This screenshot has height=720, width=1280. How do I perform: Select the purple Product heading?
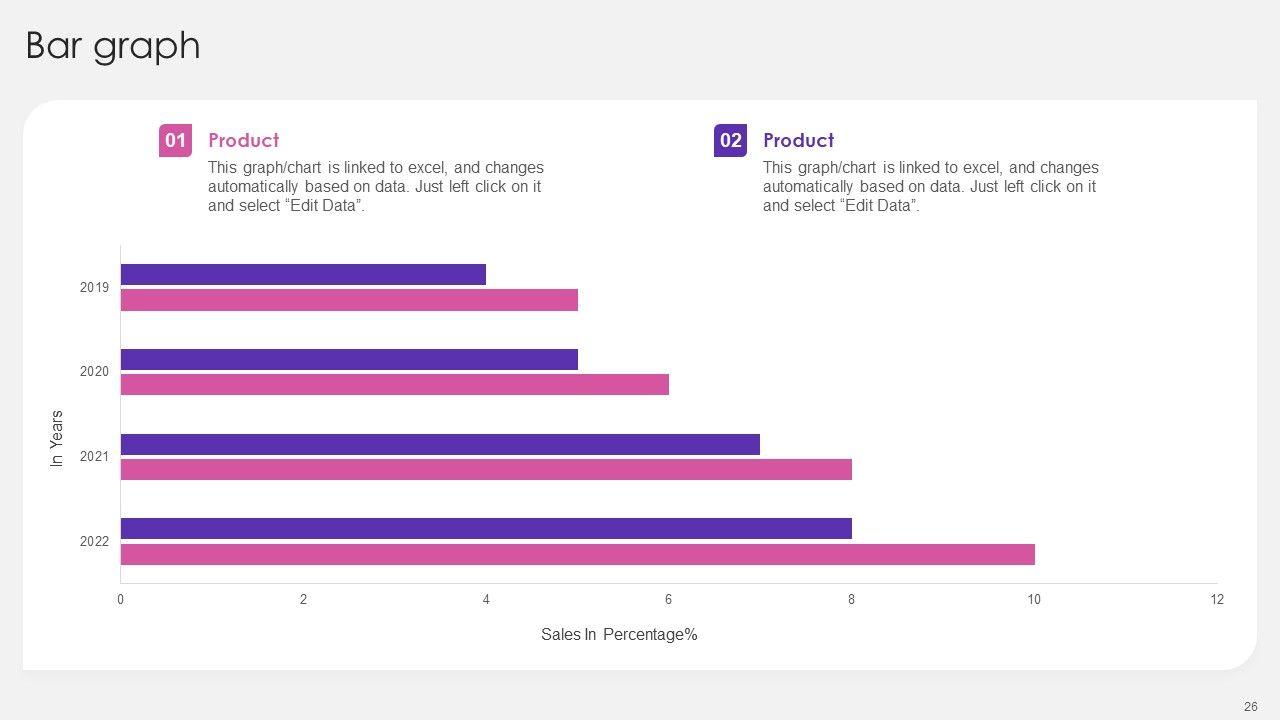pos(798,140)
